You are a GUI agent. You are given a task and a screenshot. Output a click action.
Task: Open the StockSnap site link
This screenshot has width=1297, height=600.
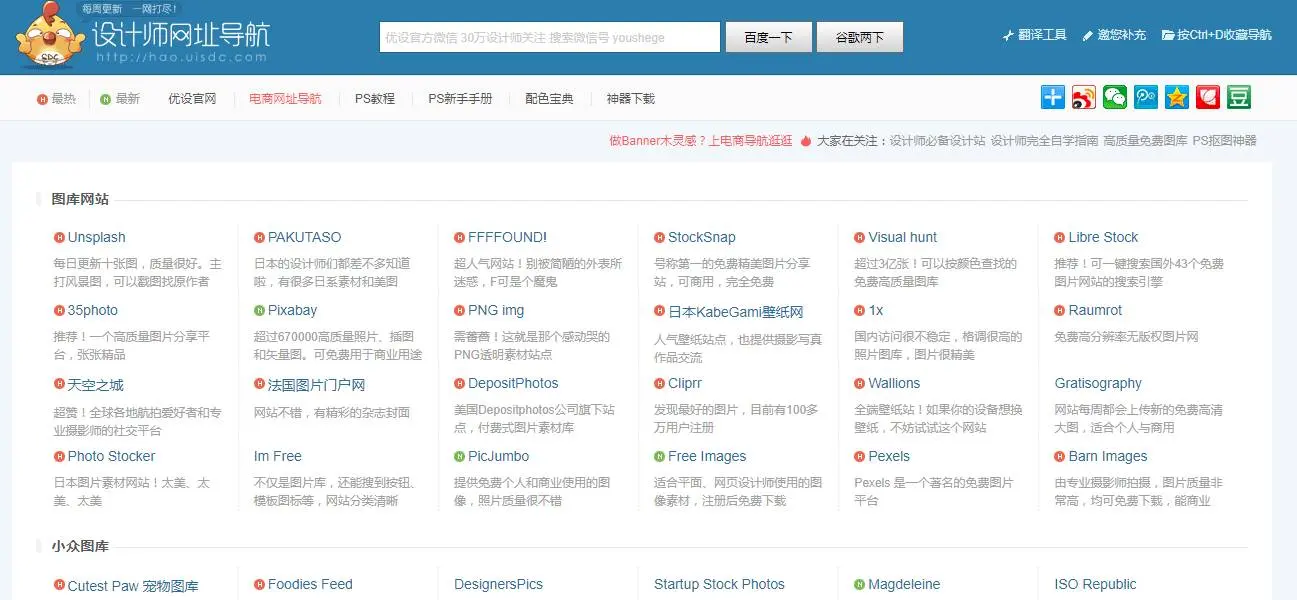coord(701,237)
